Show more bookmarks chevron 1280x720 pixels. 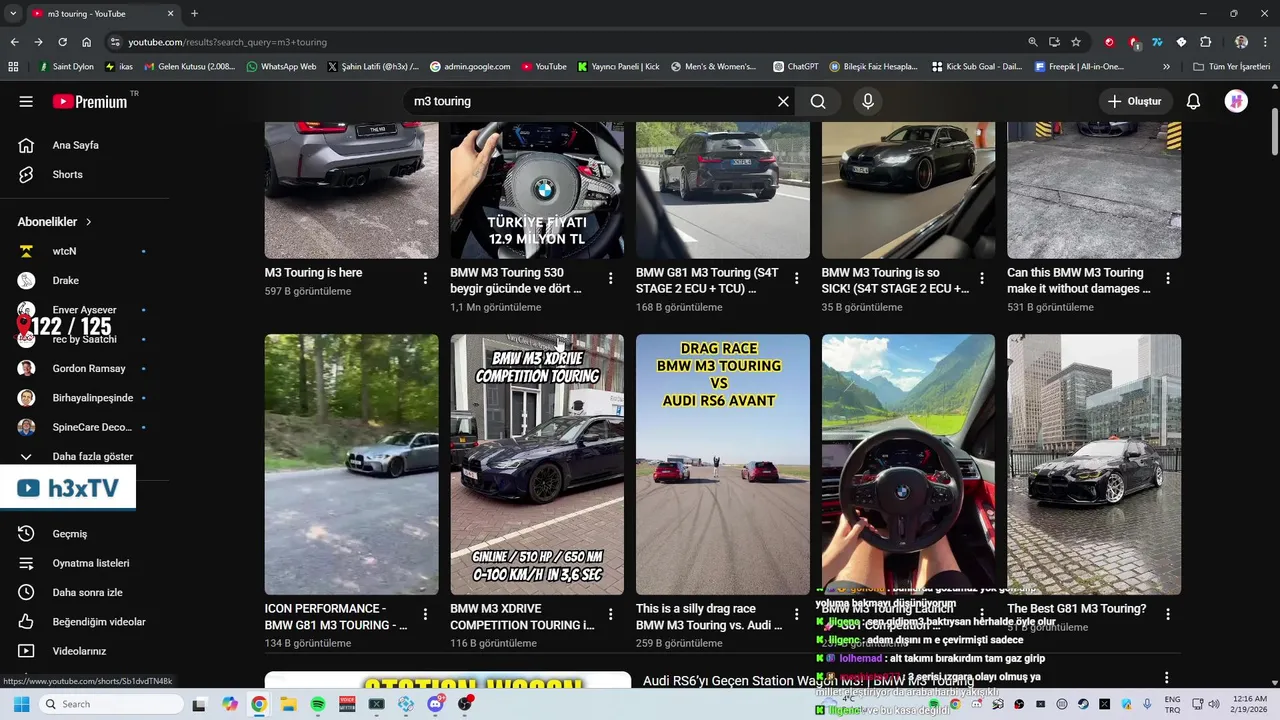tap(1166, 67)
